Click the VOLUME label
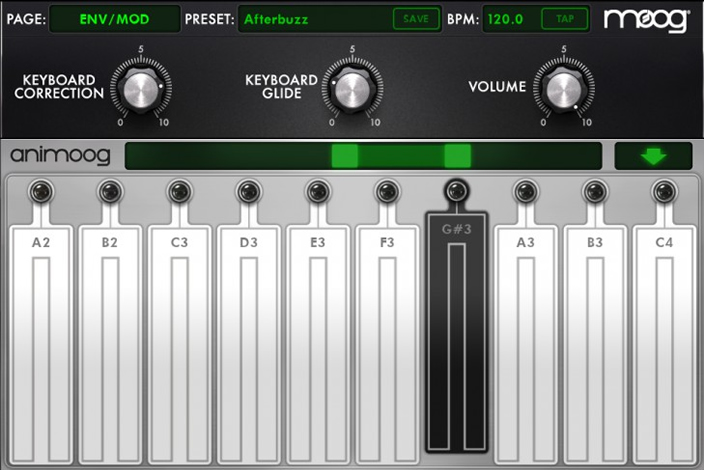This screenshot has width=704, height=470. coord(497,87)
